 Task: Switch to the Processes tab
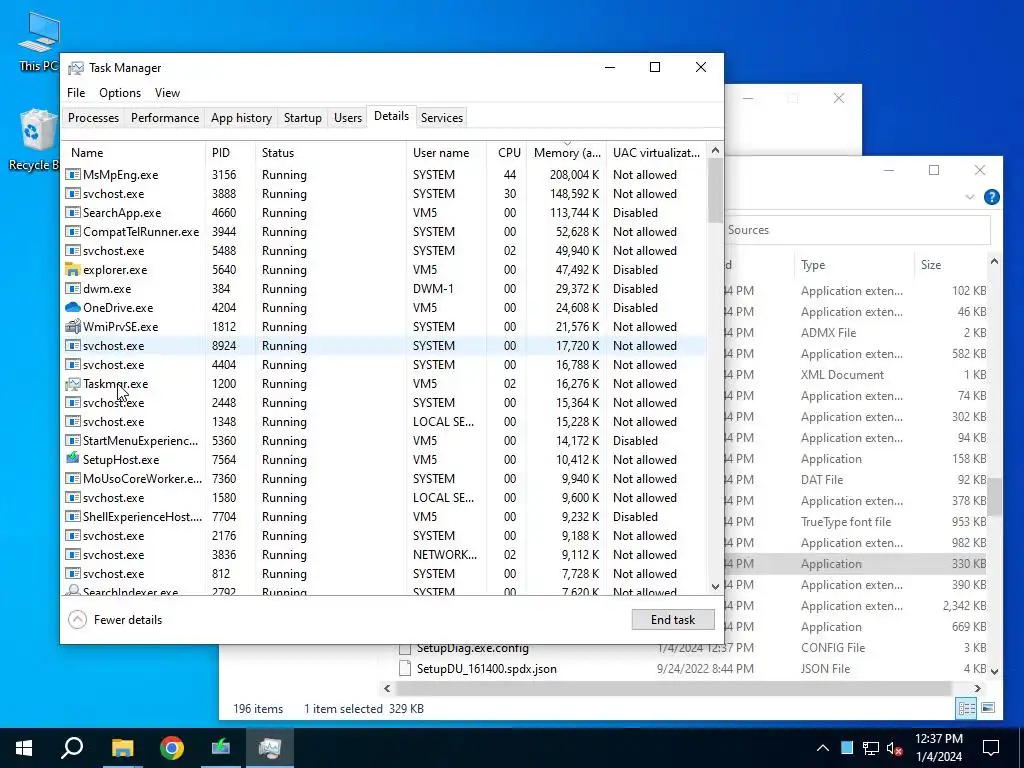[93, 118]
